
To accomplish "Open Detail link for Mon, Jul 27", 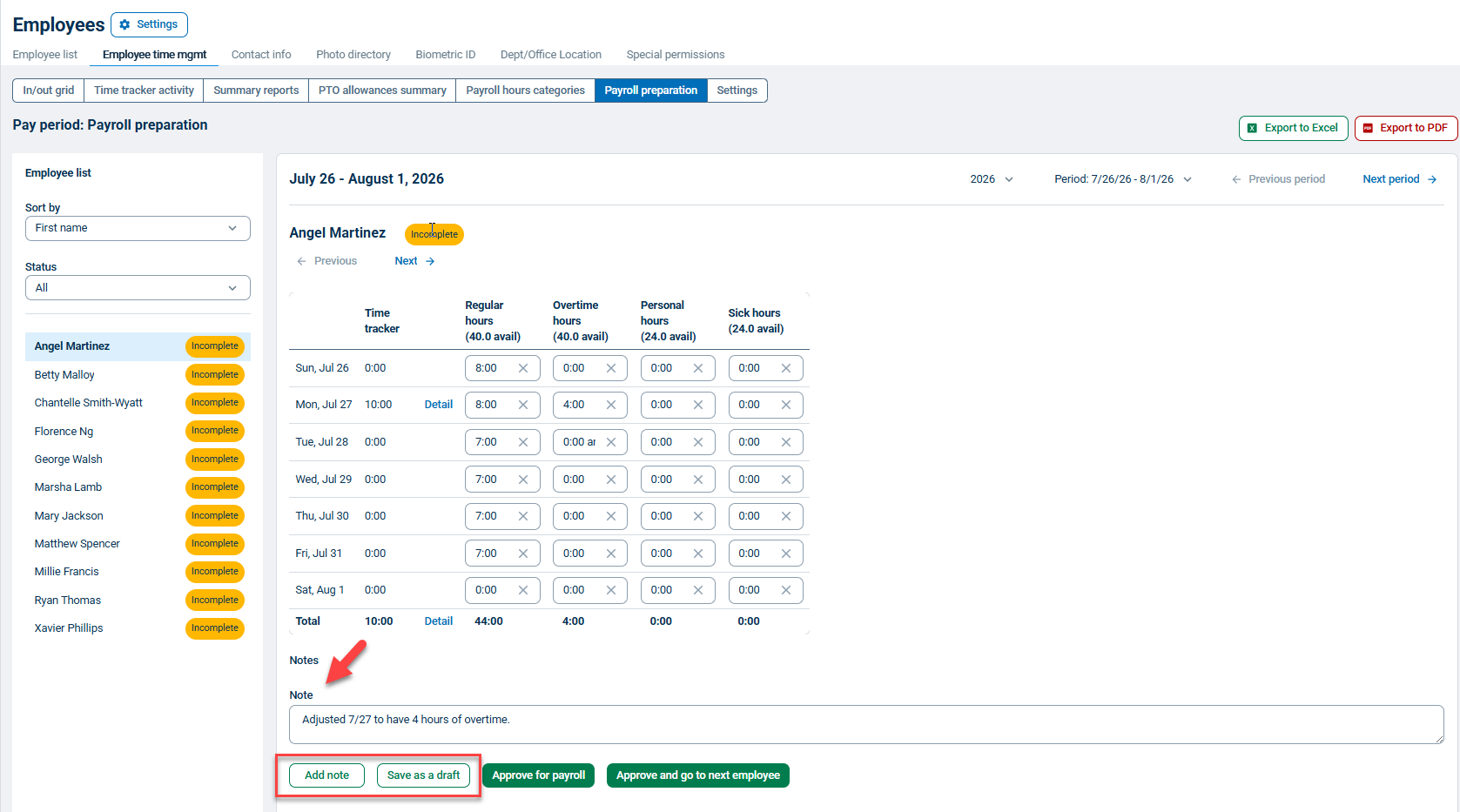I will point(439,405).
